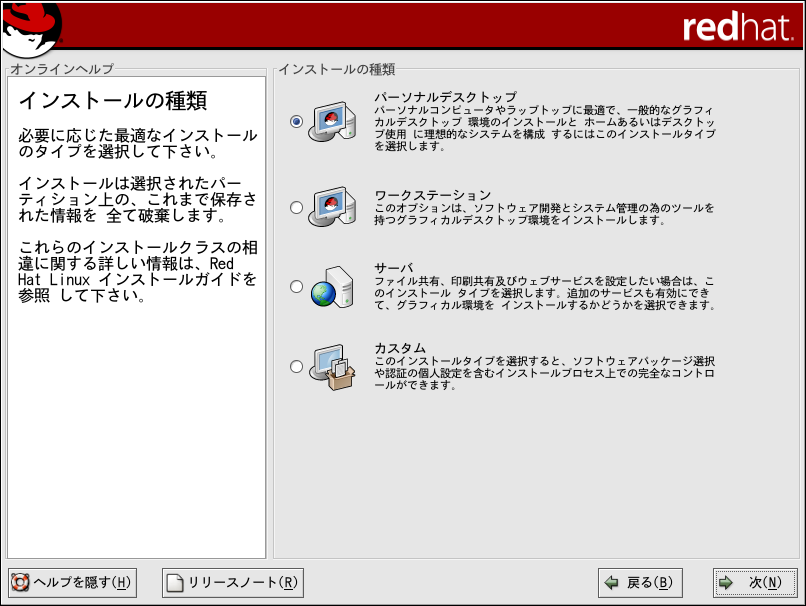Go back with the 戻る(B) button
The height and width of the screenshot is (606, 806).
click(639, 582)
